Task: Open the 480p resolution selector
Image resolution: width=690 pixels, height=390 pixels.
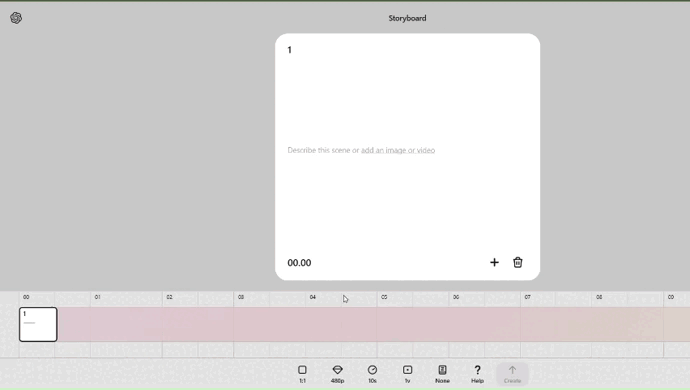Action: pyautogui.click(x=338, y=374)
